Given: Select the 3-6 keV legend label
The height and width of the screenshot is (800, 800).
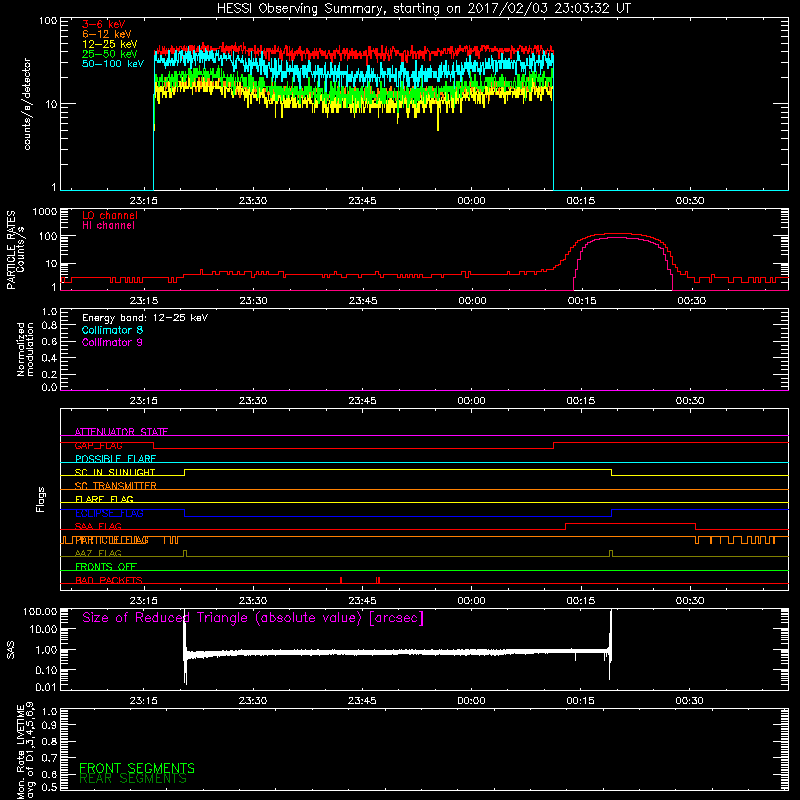Looking at the screenshot, I should coord(104,24).
